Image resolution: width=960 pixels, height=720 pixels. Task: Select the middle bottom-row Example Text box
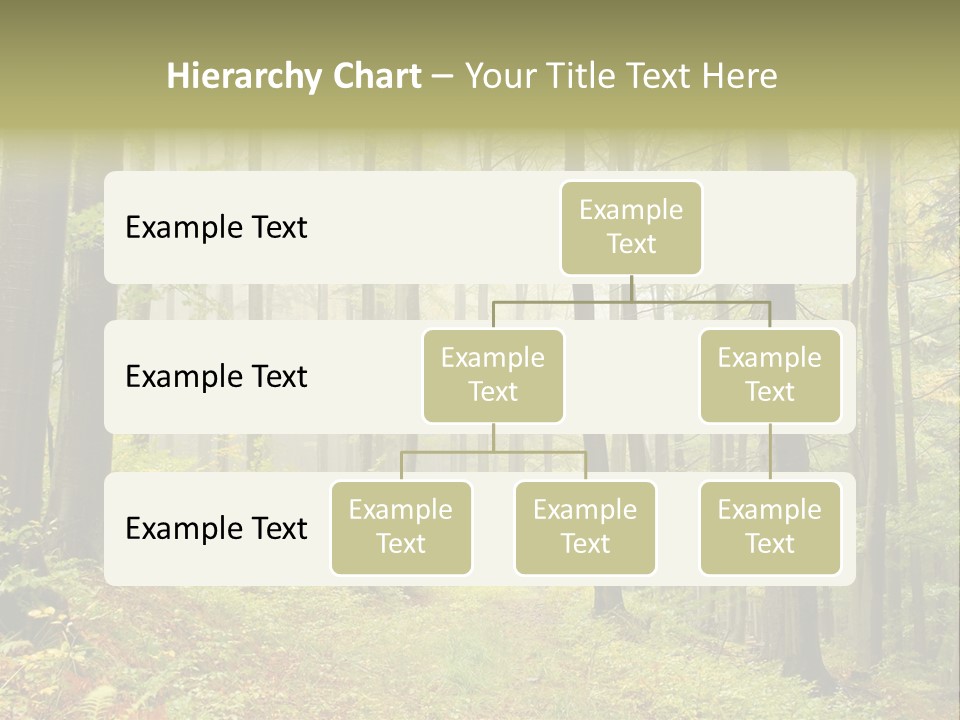point(585,528)
